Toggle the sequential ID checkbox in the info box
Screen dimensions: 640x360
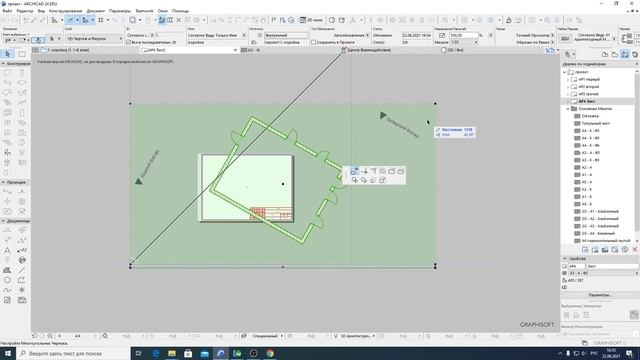tap(129, 42)
